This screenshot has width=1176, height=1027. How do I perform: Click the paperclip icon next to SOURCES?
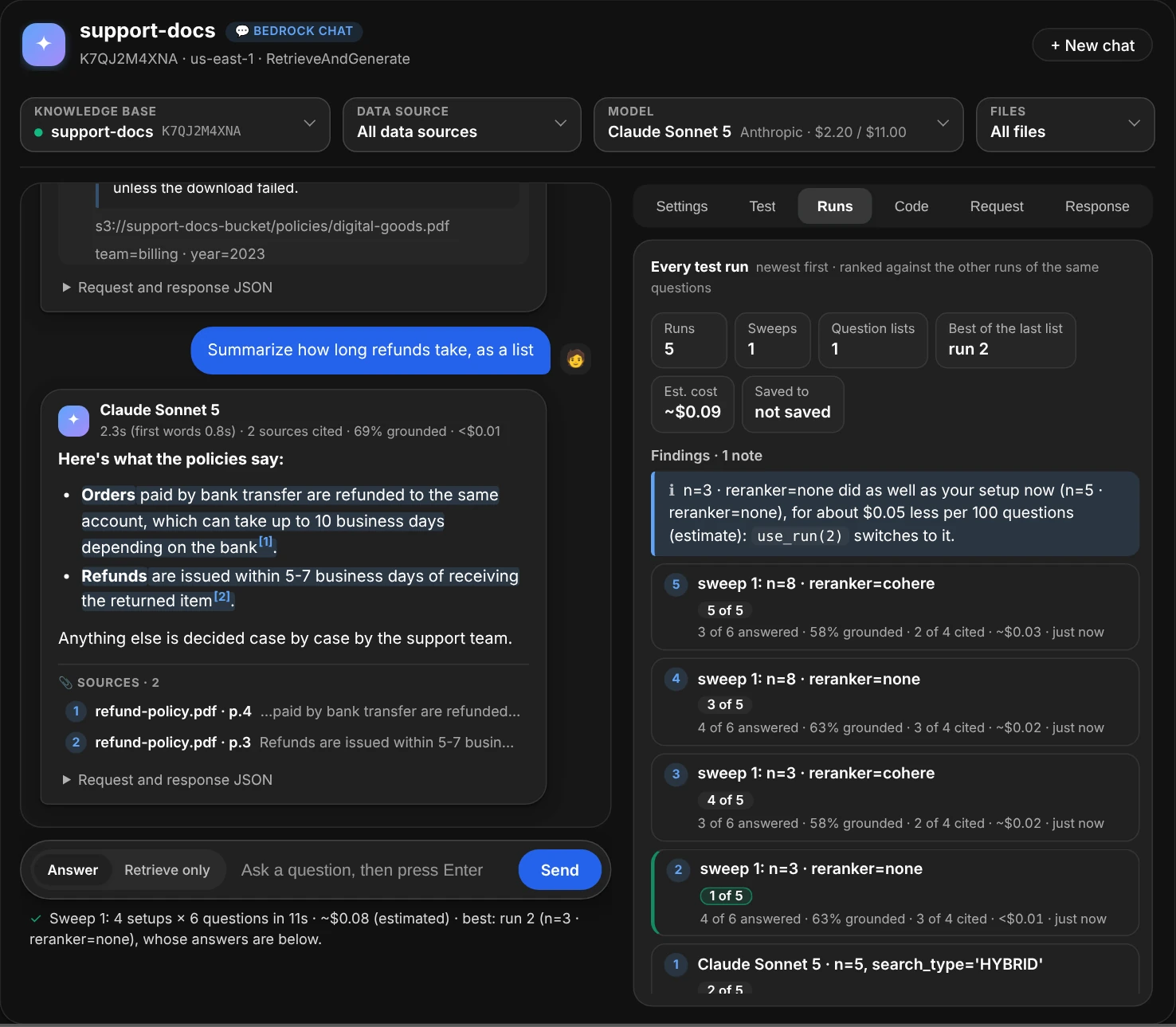coord(65,683)
